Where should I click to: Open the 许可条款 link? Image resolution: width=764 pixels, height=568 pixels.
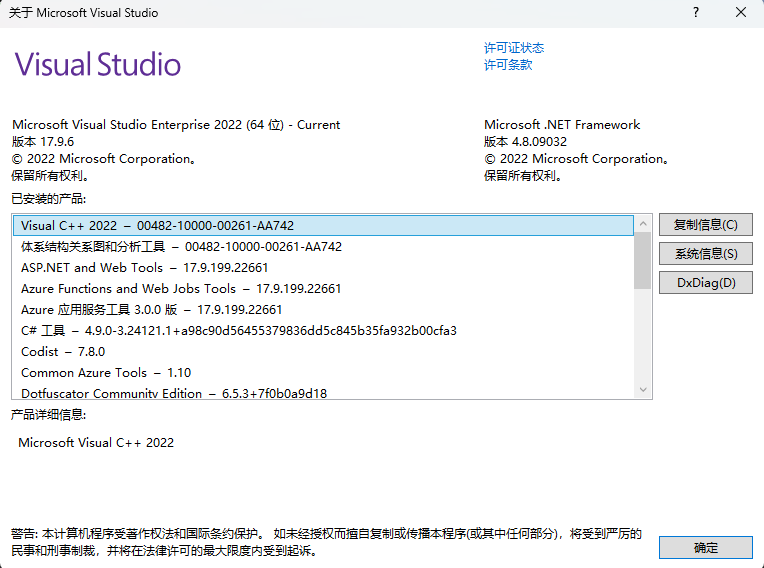[508, 64]
